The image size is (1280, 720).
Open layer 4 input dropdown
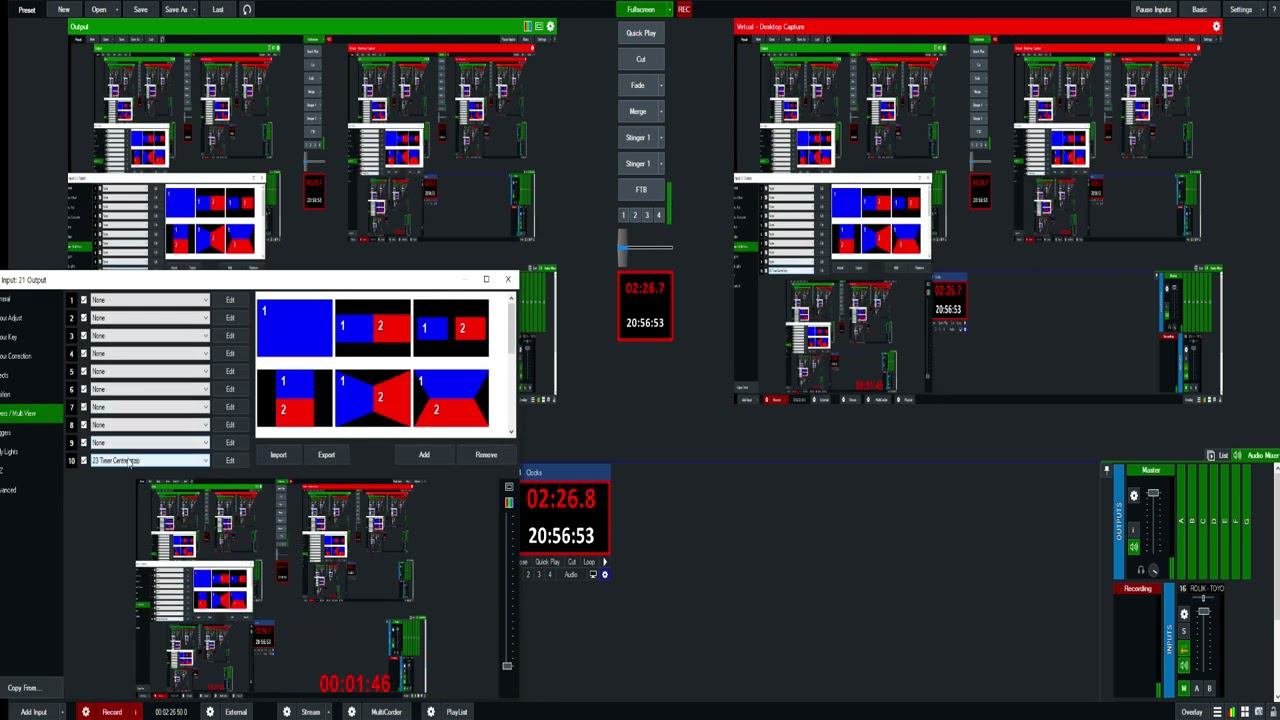(150, 353)
